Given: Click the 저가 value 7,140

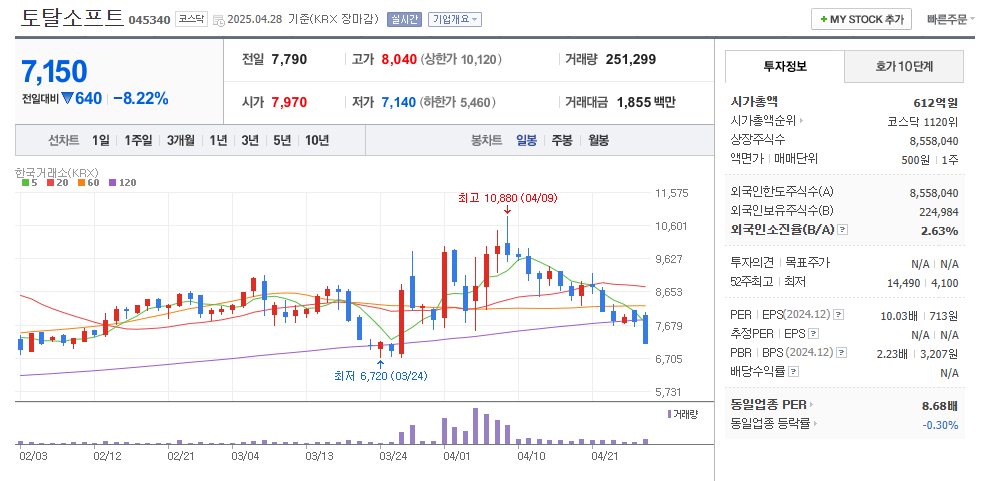Looking at the screenshot, I should point(399,102).
